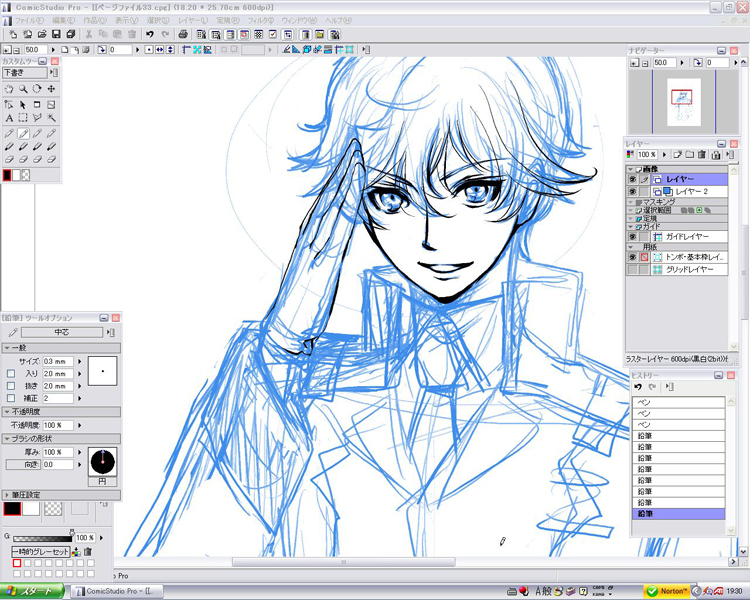Collapse the 用紙 layer group
This screenshot has width=750, height=600.
point(631,247)
